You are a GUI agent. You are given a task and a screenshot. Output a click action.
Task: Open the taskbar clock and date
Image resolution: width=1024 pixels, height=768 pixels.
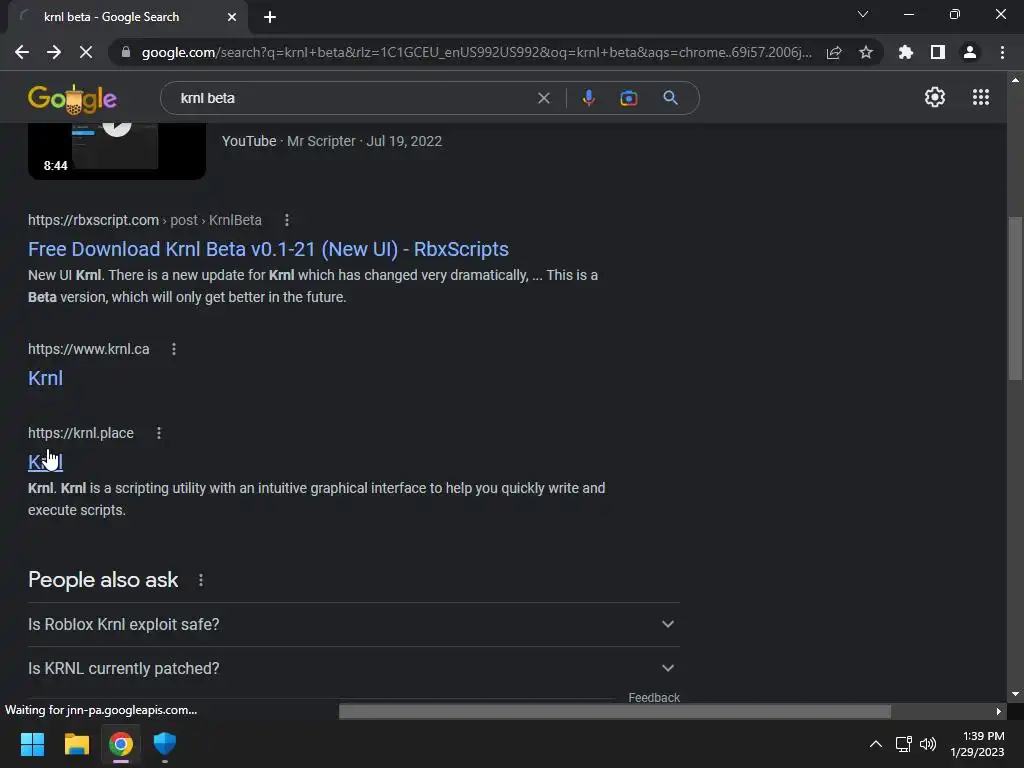click(977, 744)
